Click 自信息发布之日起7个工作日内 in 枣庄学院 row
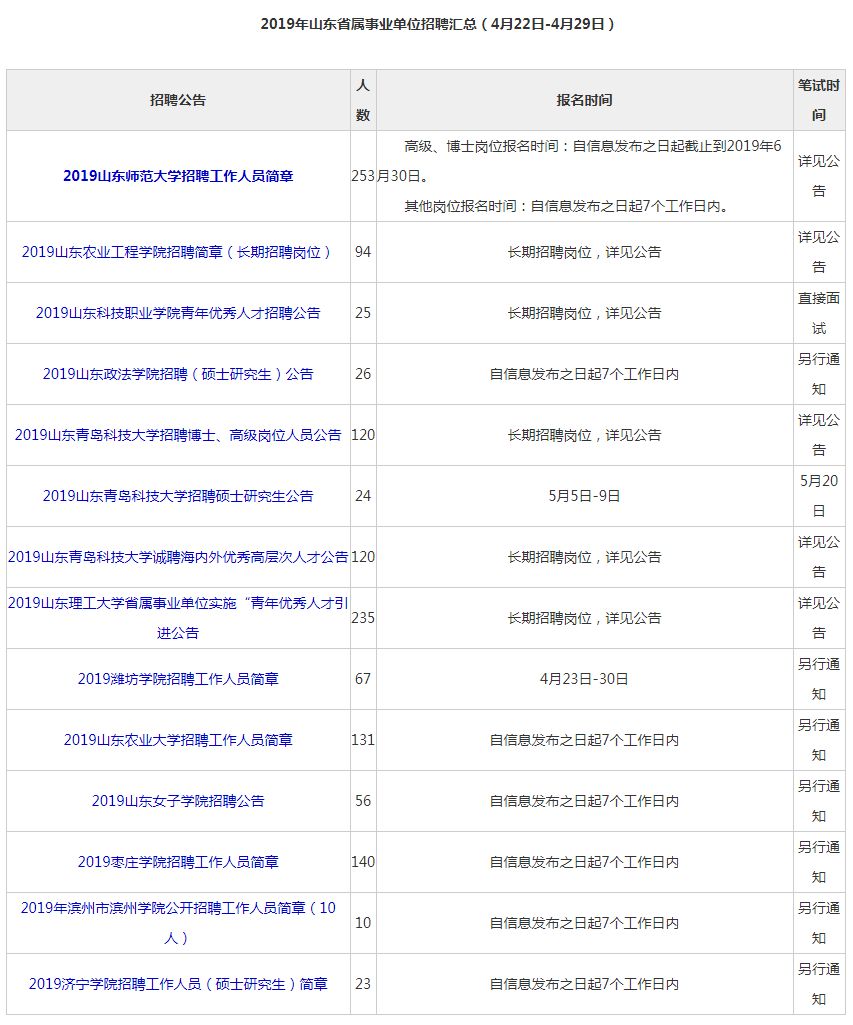Viewport: 853px width, 1025px height. [584, 862]
